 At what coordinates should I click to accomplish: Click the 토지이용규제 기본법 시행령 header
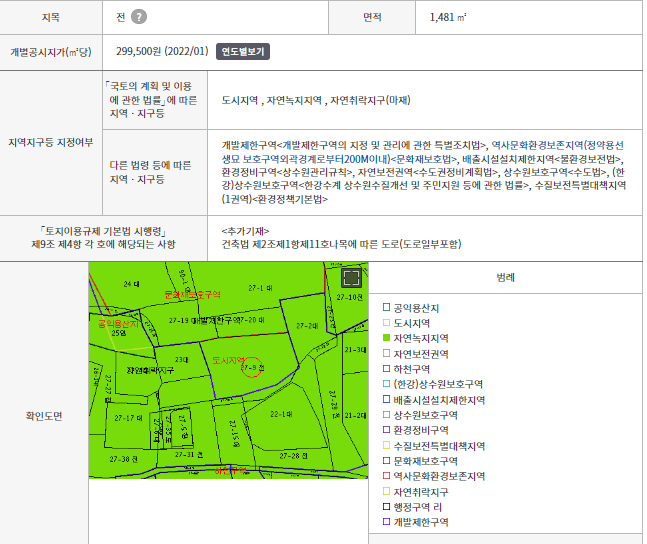(x=103, y=238)
